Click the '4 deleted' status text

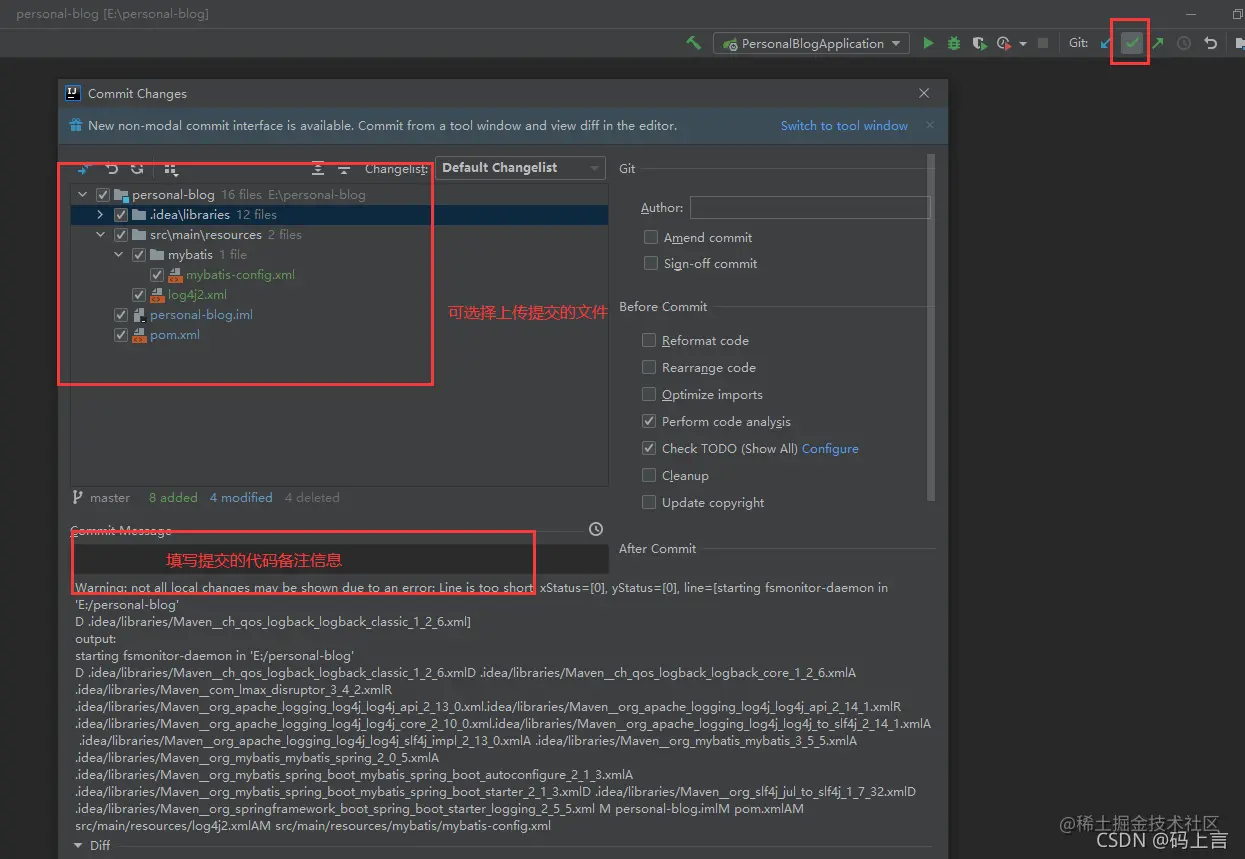pyautogui.click(x=312, y=498)
